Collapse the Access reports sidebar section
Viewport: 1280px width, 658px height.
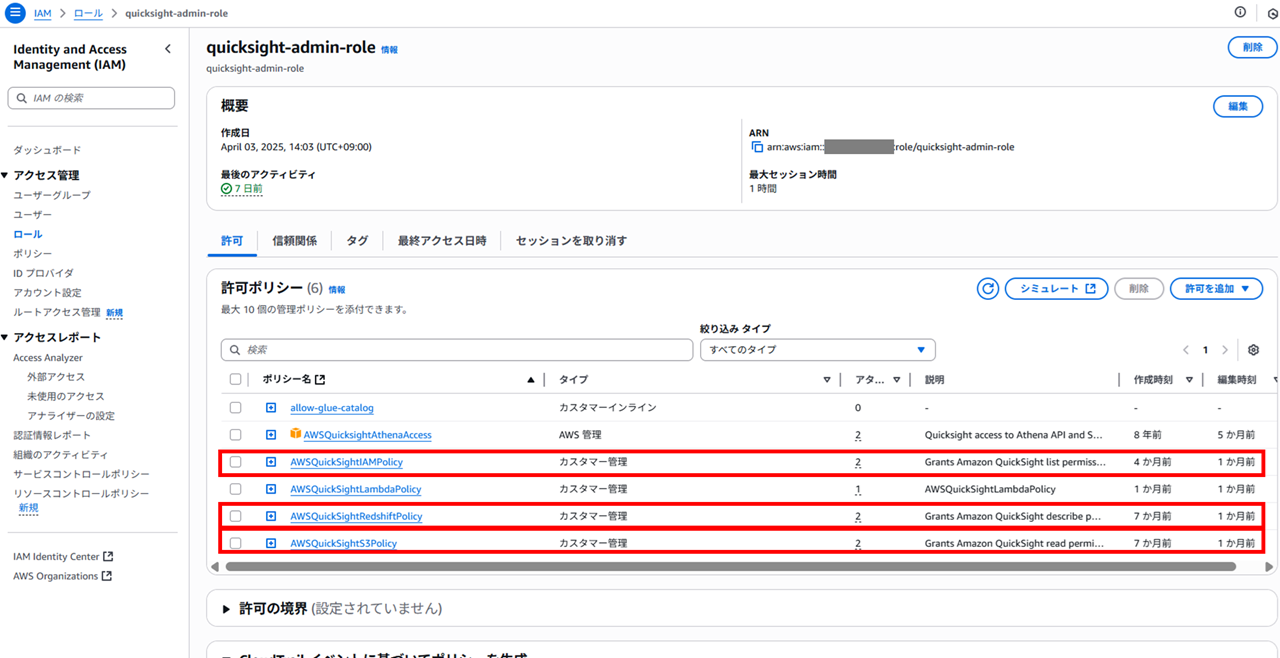[x=5, y=337]
